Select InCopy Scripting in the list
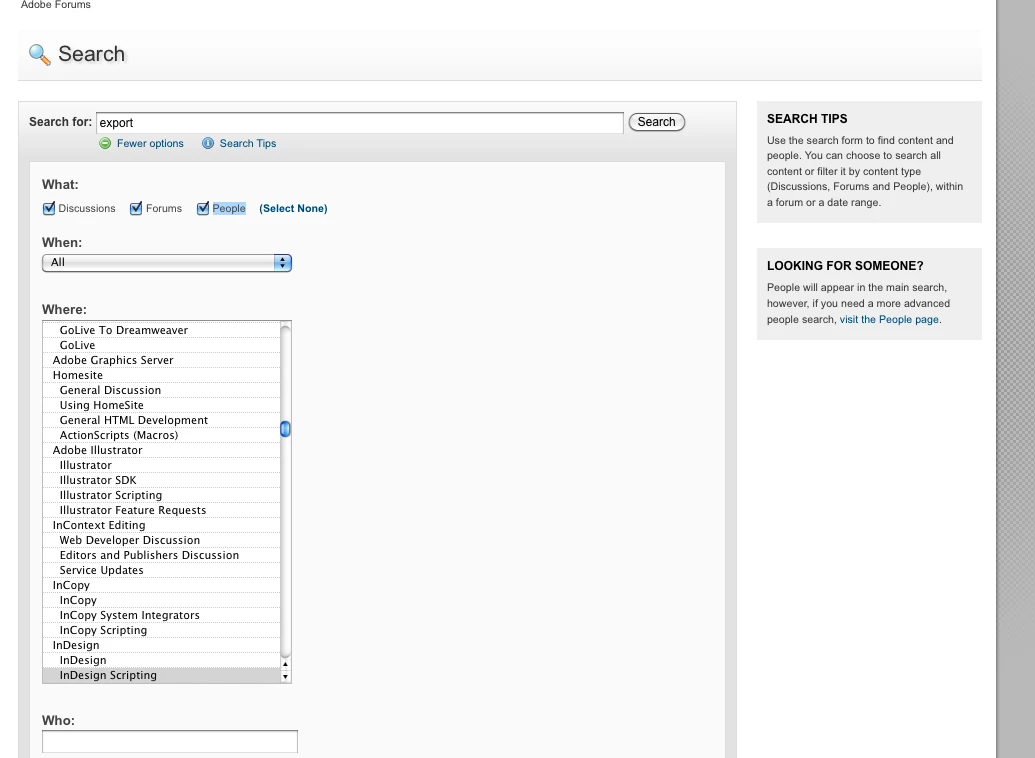The width and height of the screenshot is (1035, 758). click(x=162, y=631)
